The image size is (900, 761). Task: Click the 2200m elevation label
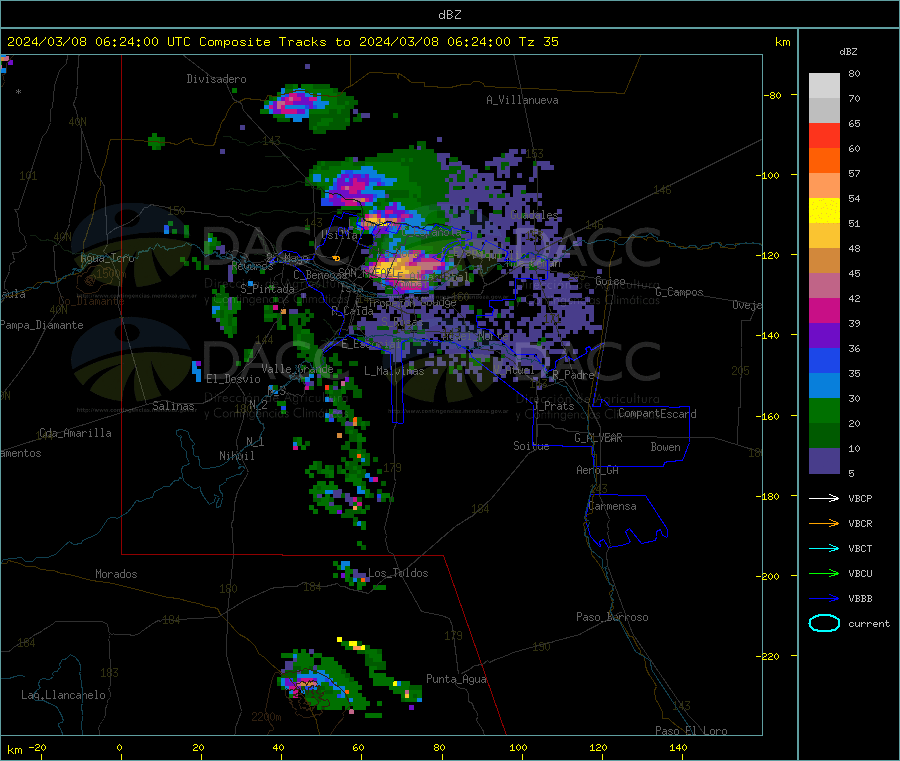click(266, 717)
